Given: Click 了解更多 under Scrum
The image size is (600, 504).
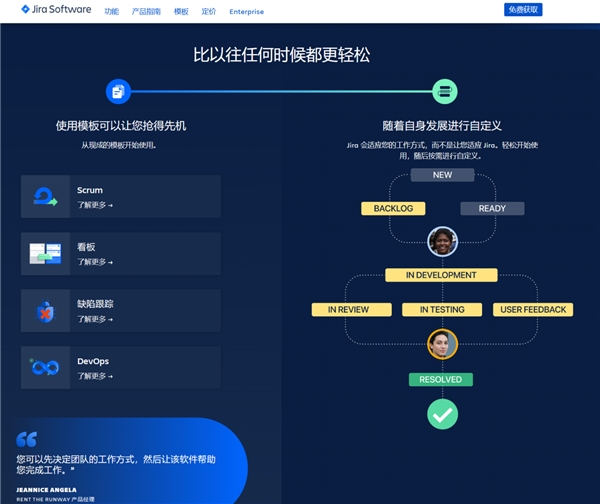Looking at the screenshot, I should click(95, 205).
